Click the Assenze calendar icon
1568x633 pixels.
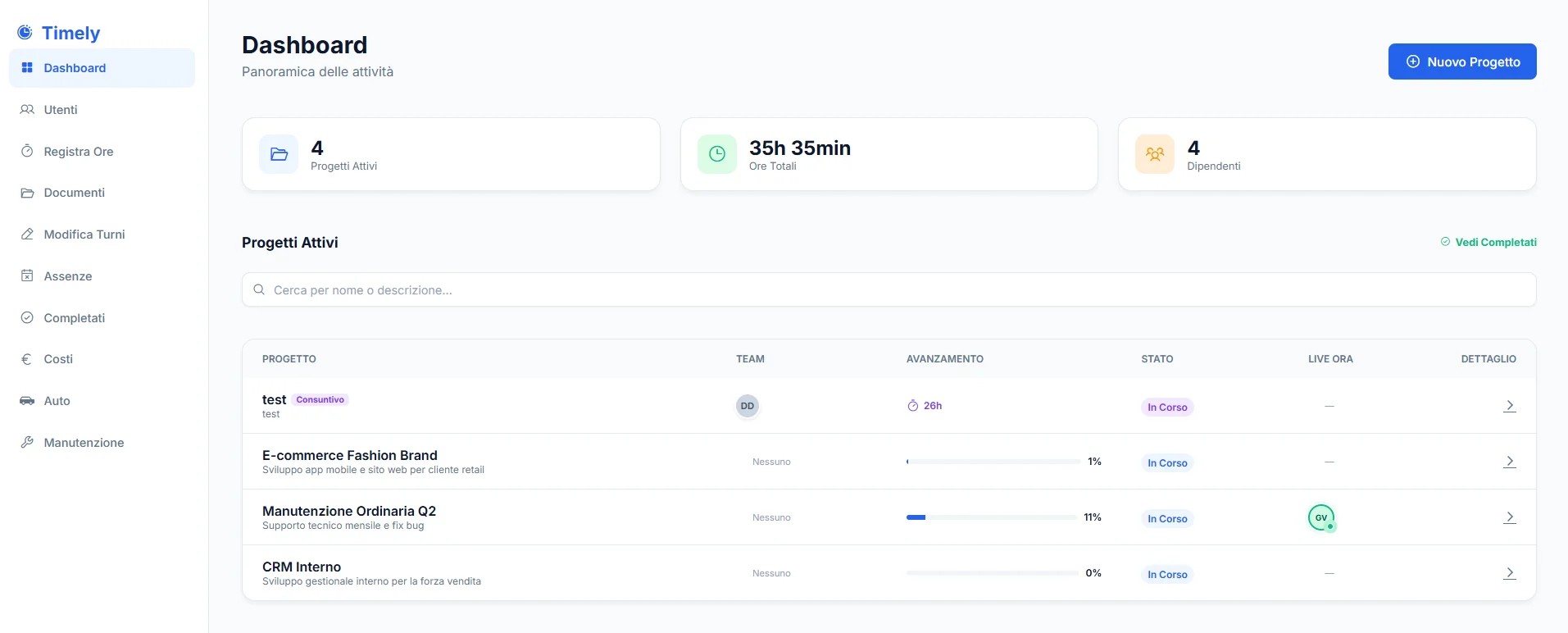[27, 276]
